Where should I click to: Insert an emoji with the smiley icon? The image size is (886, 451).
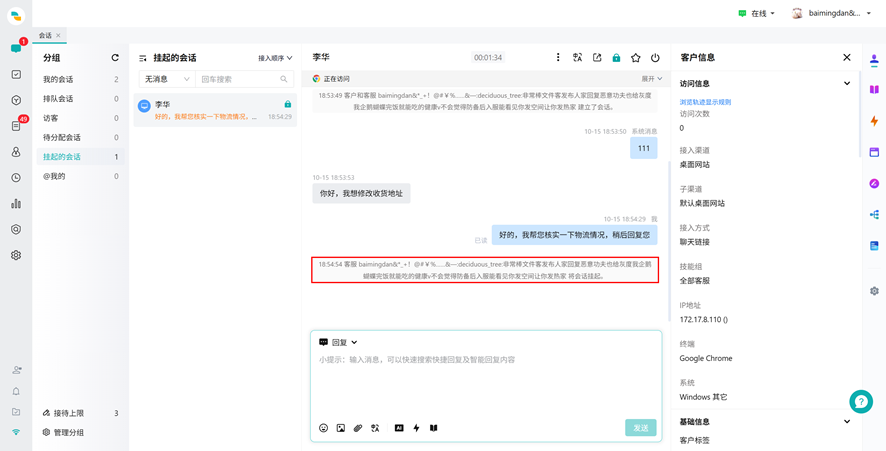tap(323, 428)
